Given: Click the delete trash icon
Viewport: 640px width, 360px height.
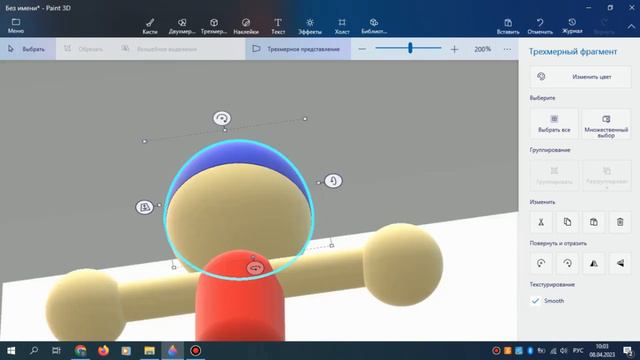Looking at the screenshot, I should (x=620, y=222).
